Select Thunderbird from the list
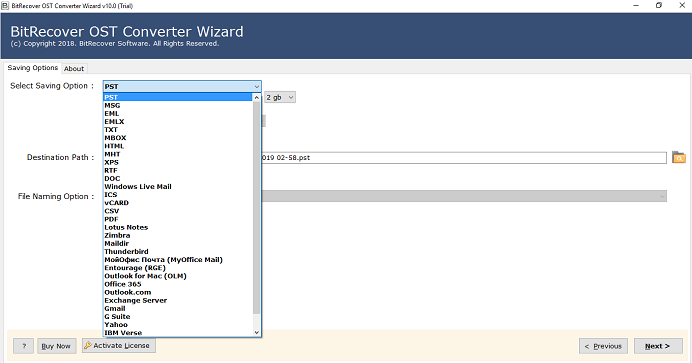The height and width of the screenshot is (363, 692). click(177, 251)
